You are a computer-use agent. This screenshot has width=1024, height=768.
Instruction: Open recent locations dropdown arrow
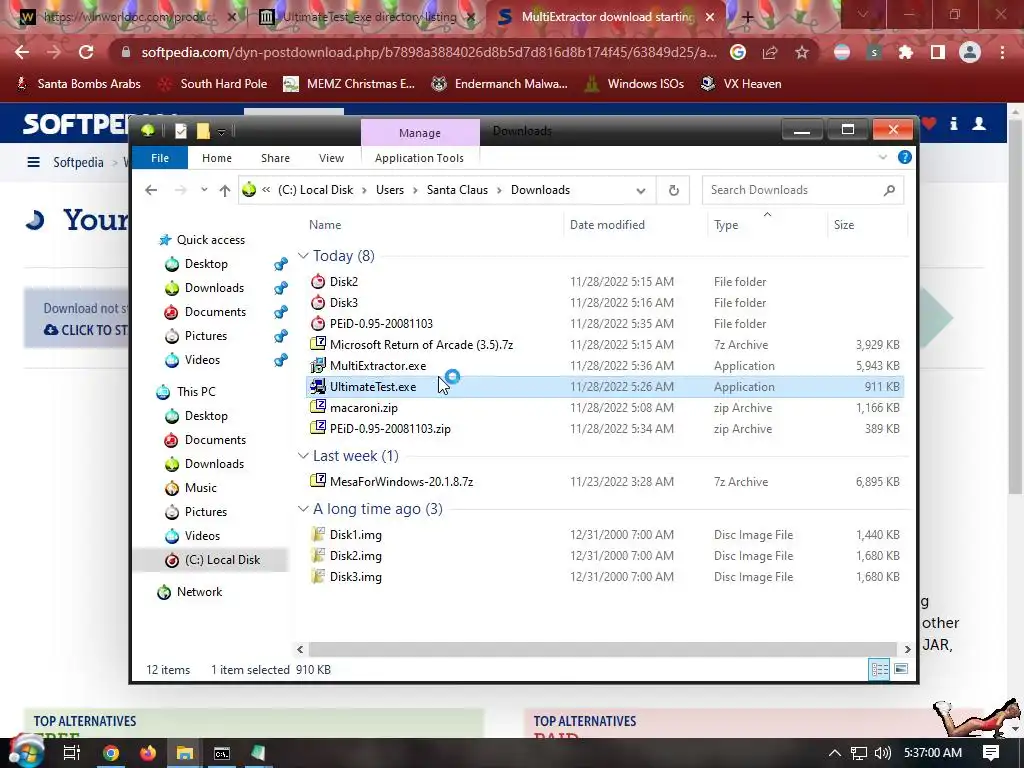[x=204, y=190]
